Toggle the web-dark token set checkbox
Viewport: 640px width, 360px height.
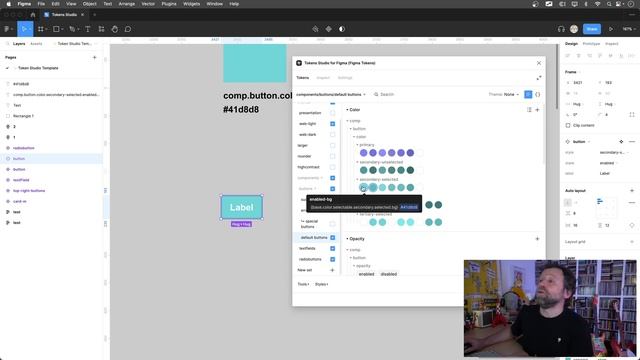pos(332,135)
